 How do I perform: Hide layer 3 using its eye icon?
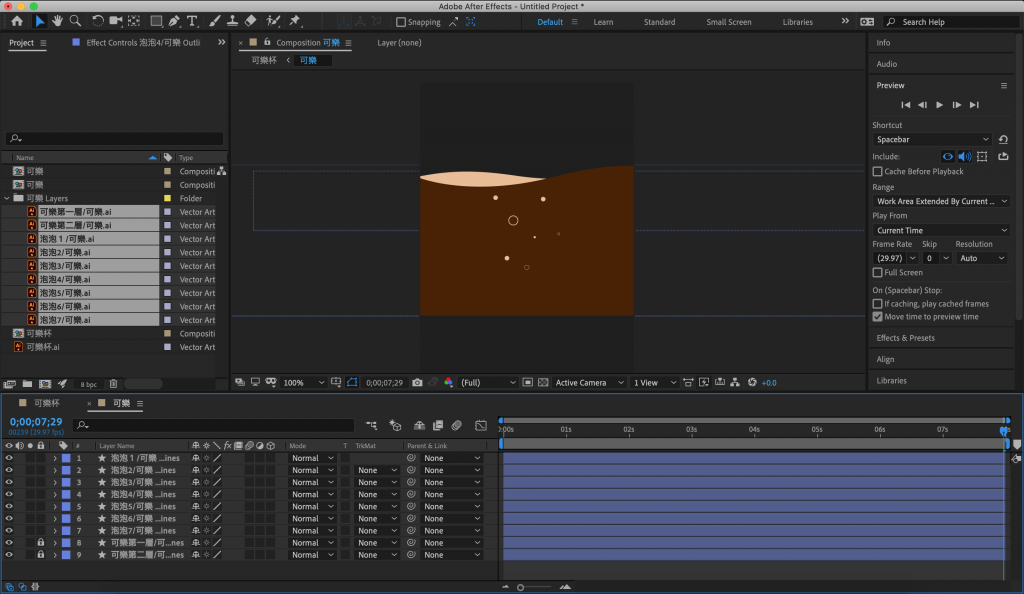point(9,482)
